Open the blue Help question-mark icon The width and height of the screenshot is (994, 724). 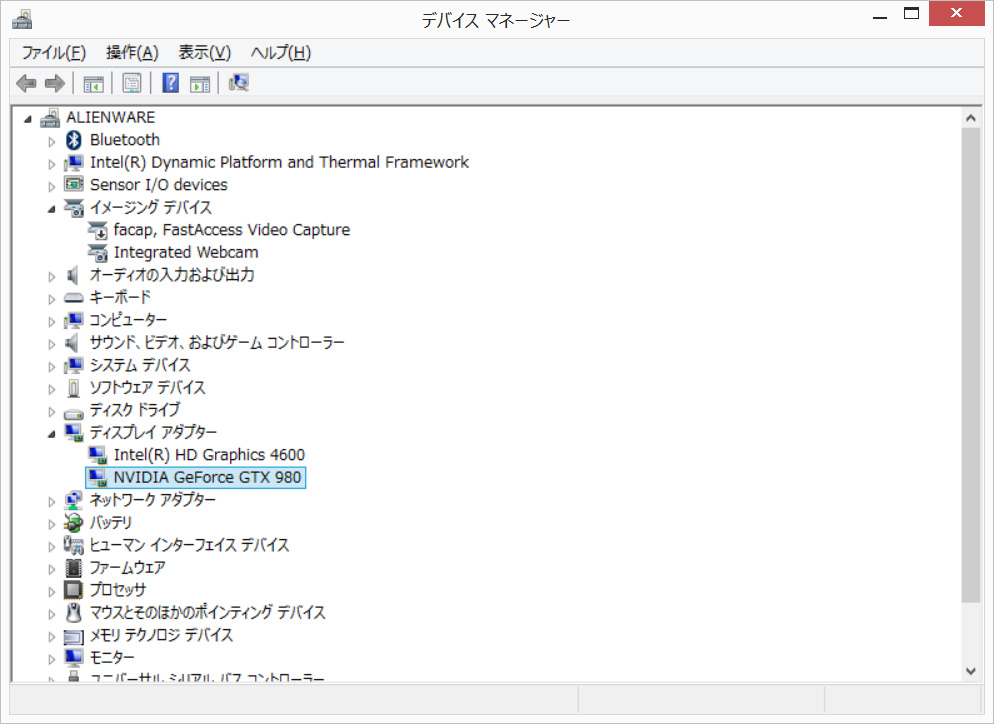click(171, 83)
